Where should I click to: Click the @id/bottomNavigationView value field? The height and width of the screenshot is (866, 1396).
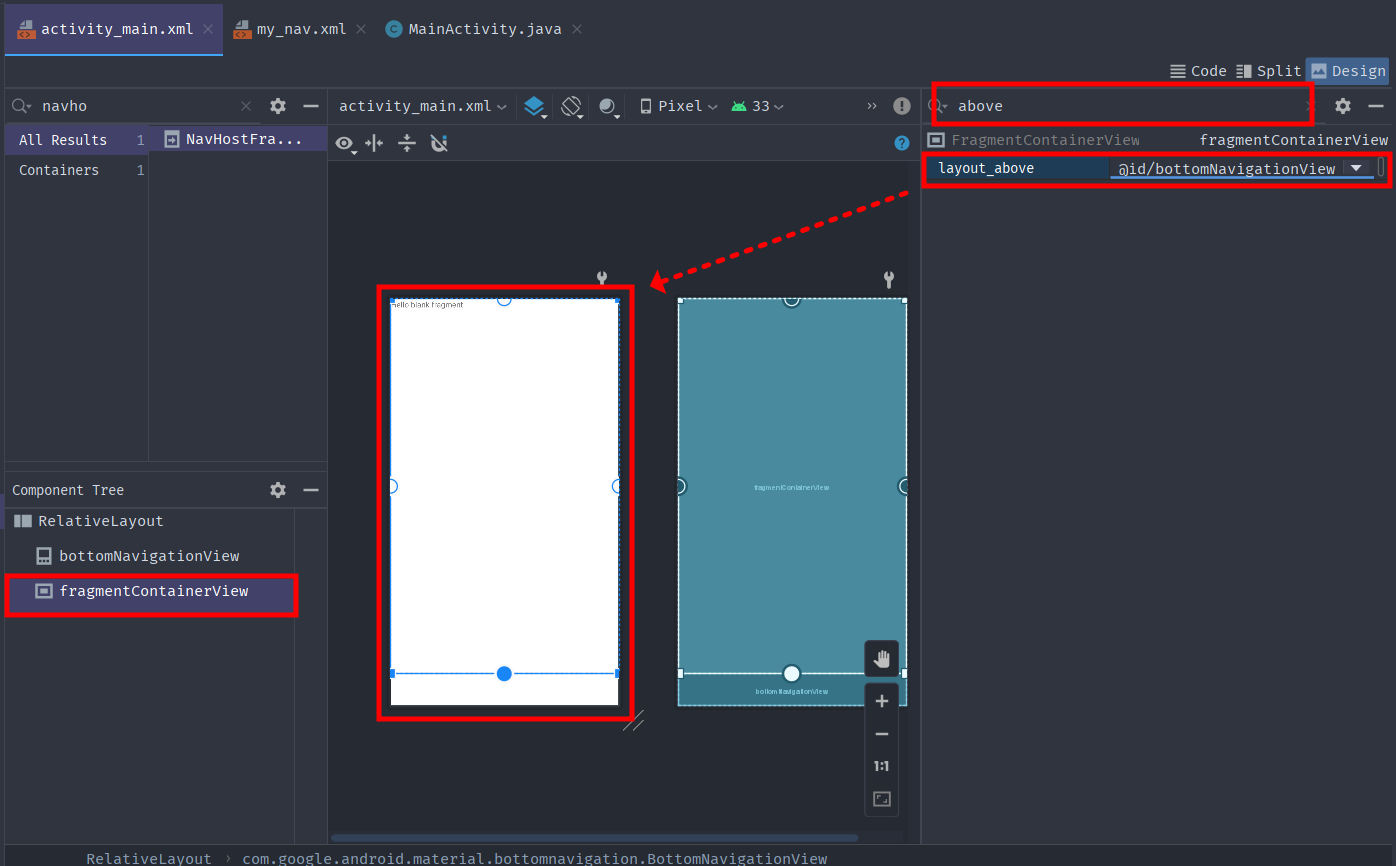click(x=1226, y=169)
